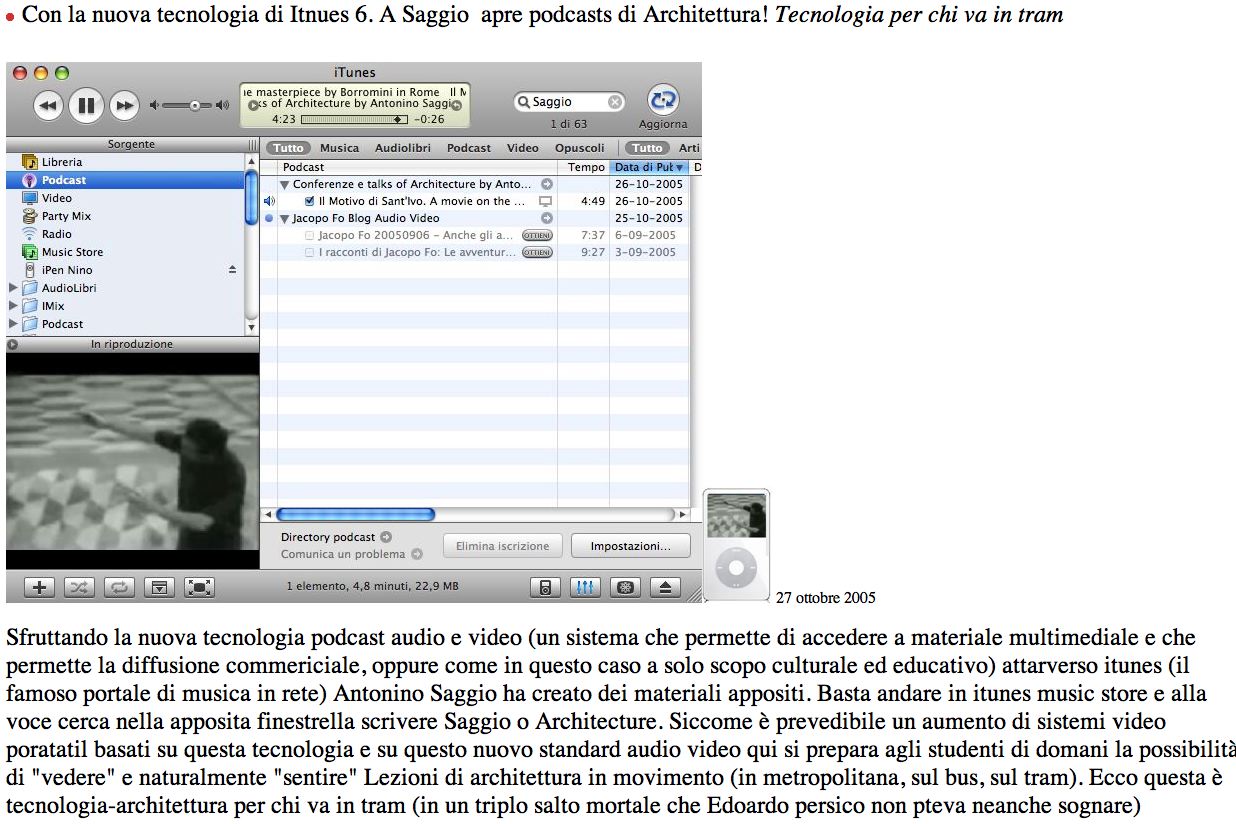
Task: Open the equalizer button
Action: 585,587
